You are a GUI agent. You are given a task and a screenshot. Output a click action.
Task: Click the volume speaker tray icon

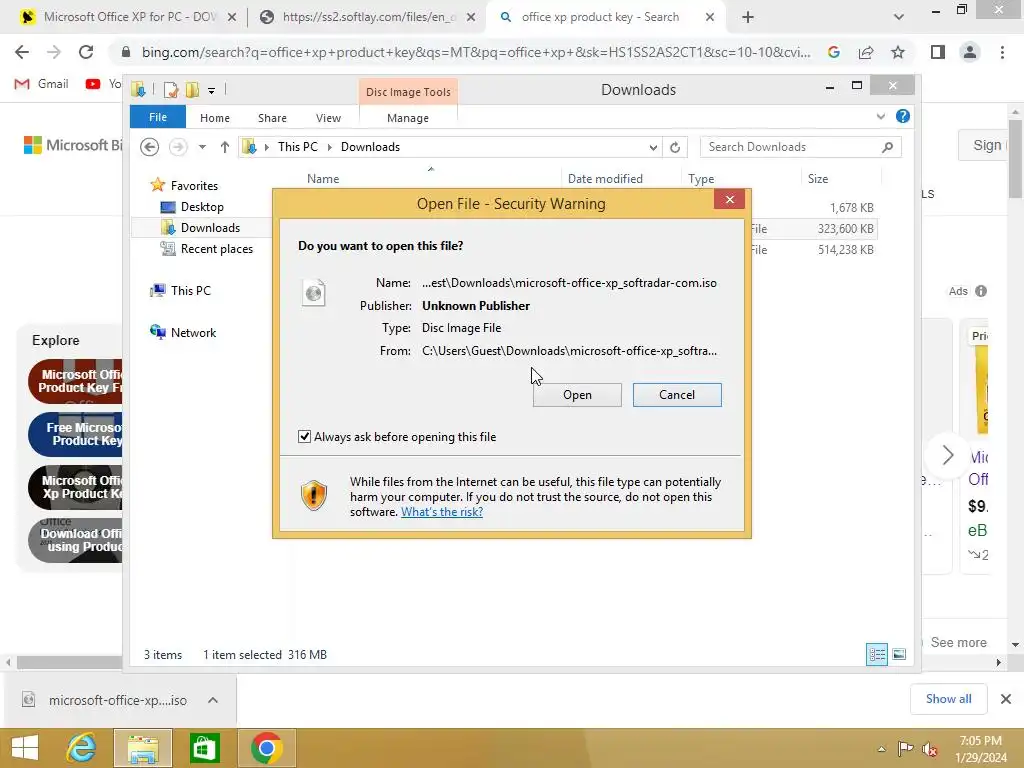[x=930, y=749]
